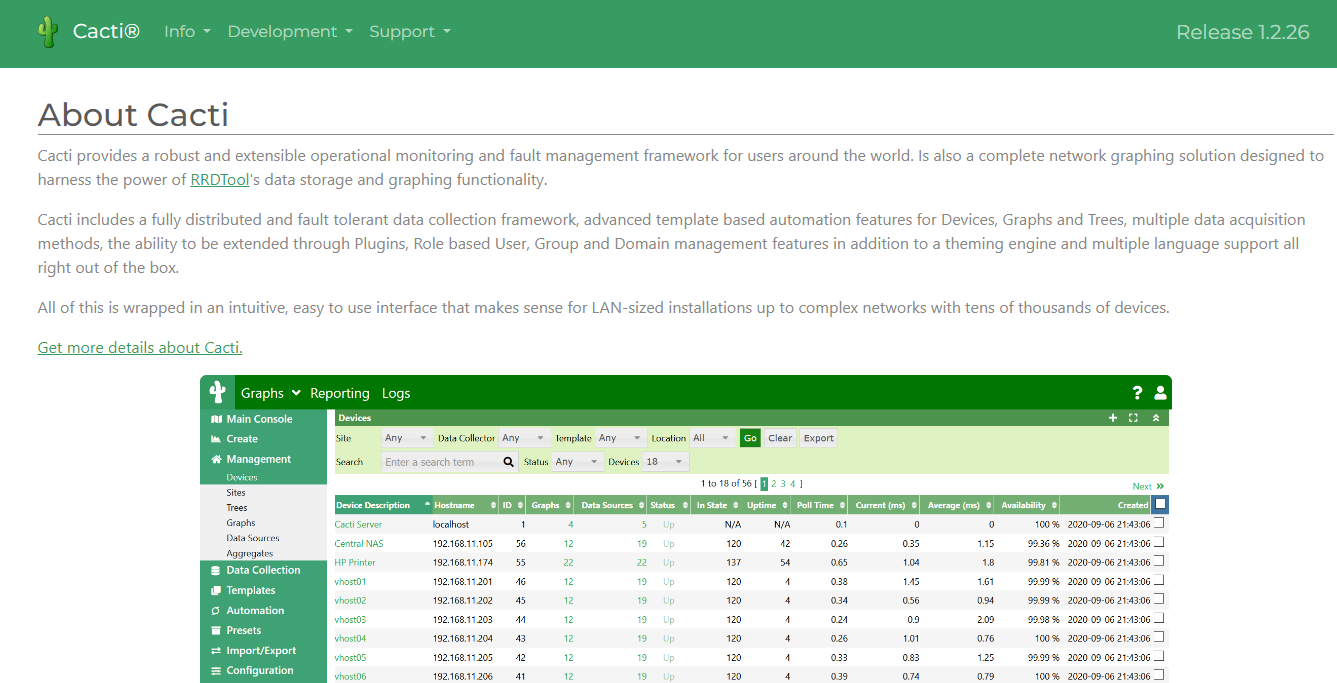
Task: Open the Development dropdown menu
Action: tap(290, 32)
